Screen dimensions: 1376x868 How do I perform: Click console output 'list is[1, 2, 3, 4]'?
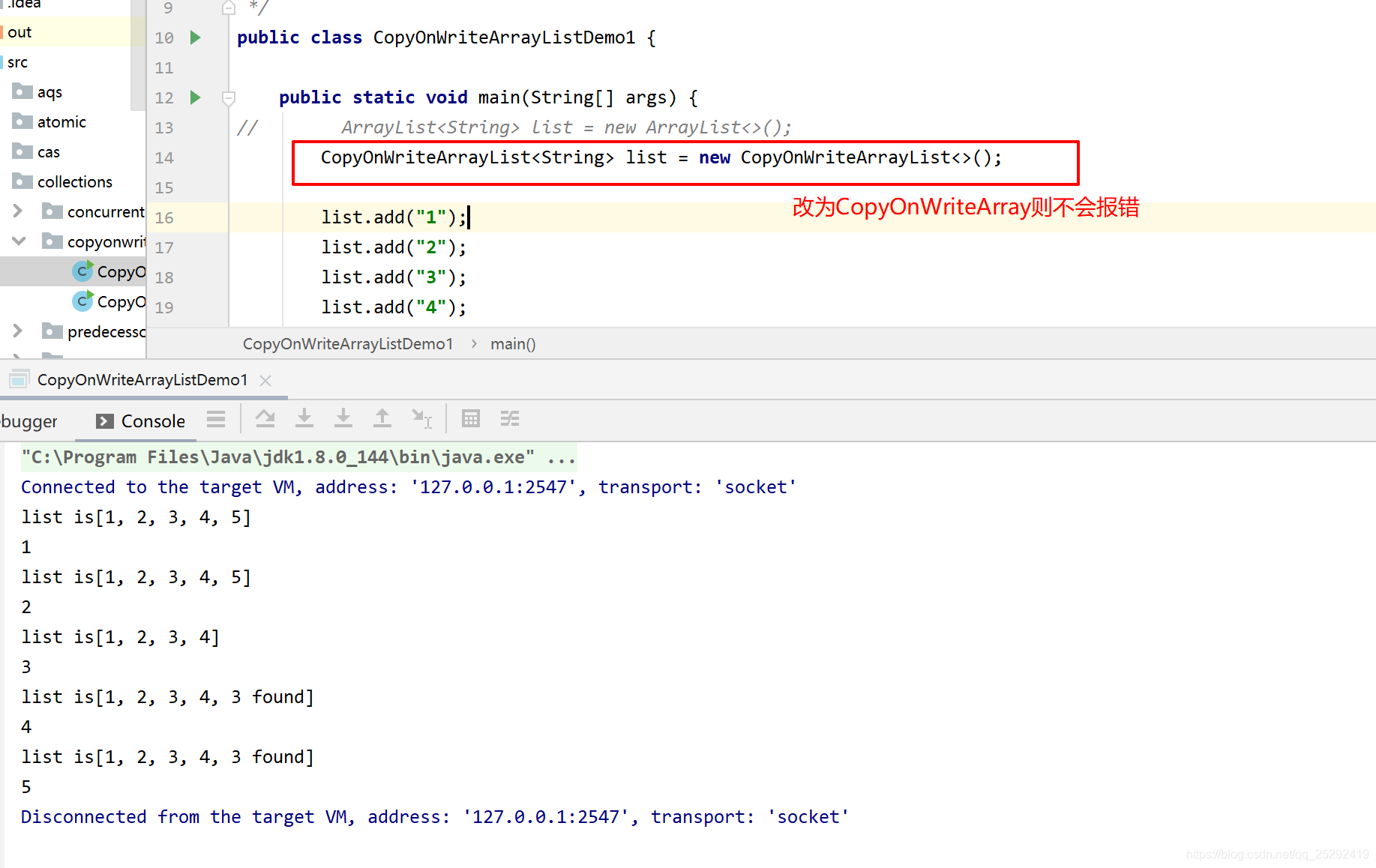coord(121,637)
